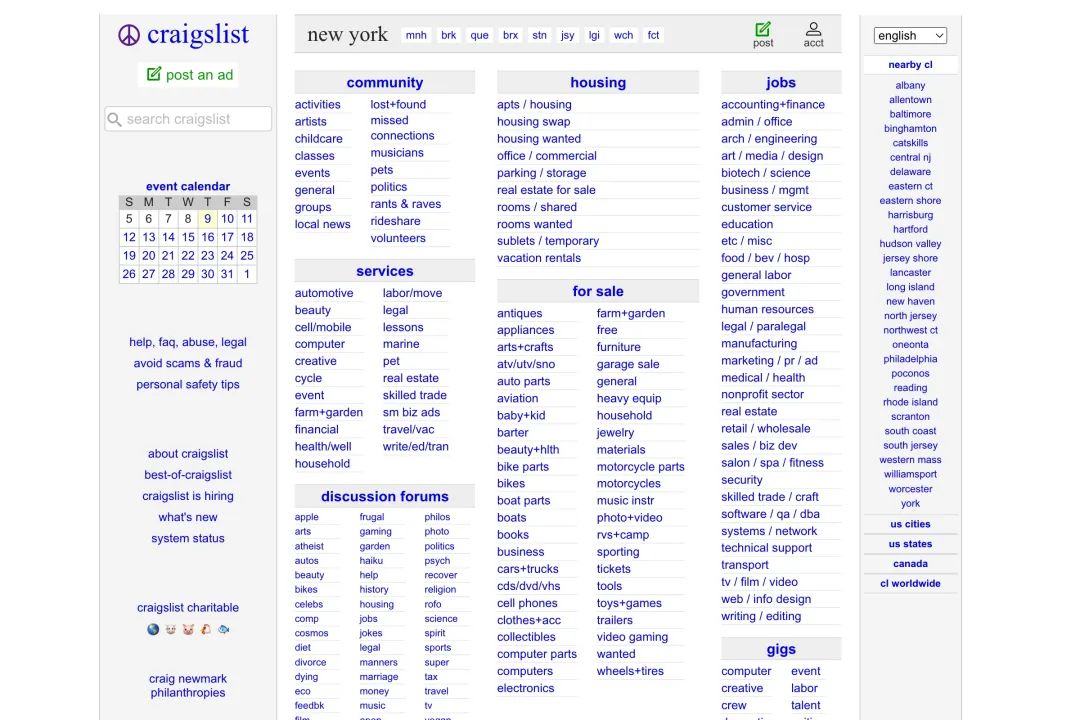Open the gigs section header

pyautogui.click(x=781, y=649)
